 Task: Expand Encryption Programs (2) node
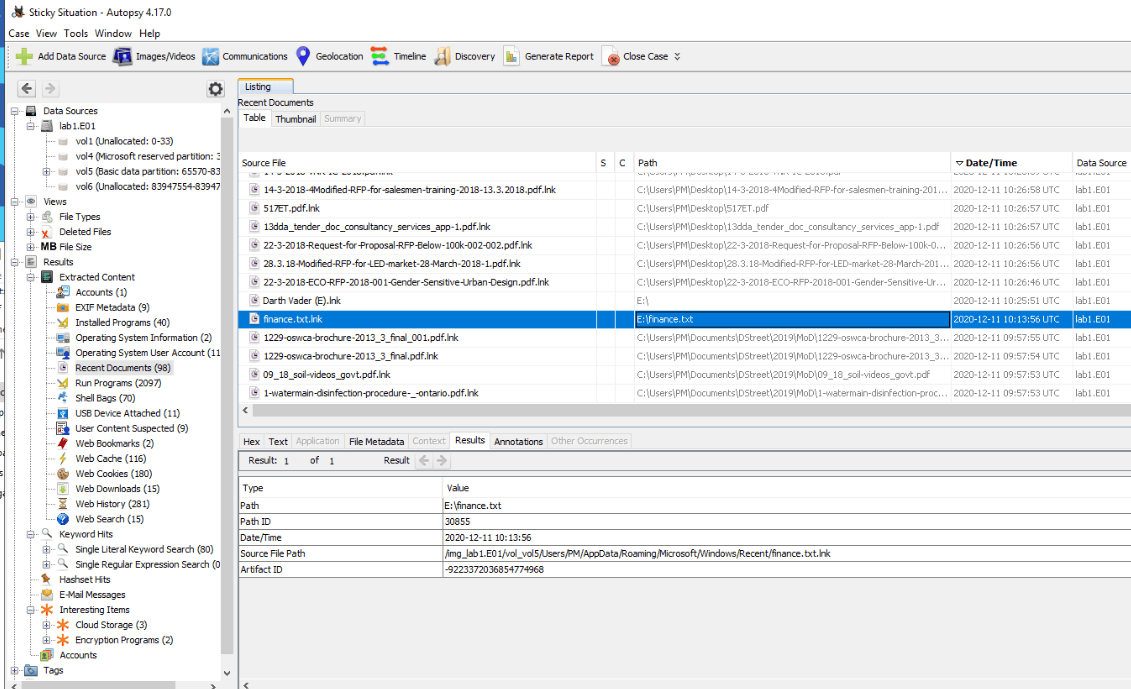46,640
